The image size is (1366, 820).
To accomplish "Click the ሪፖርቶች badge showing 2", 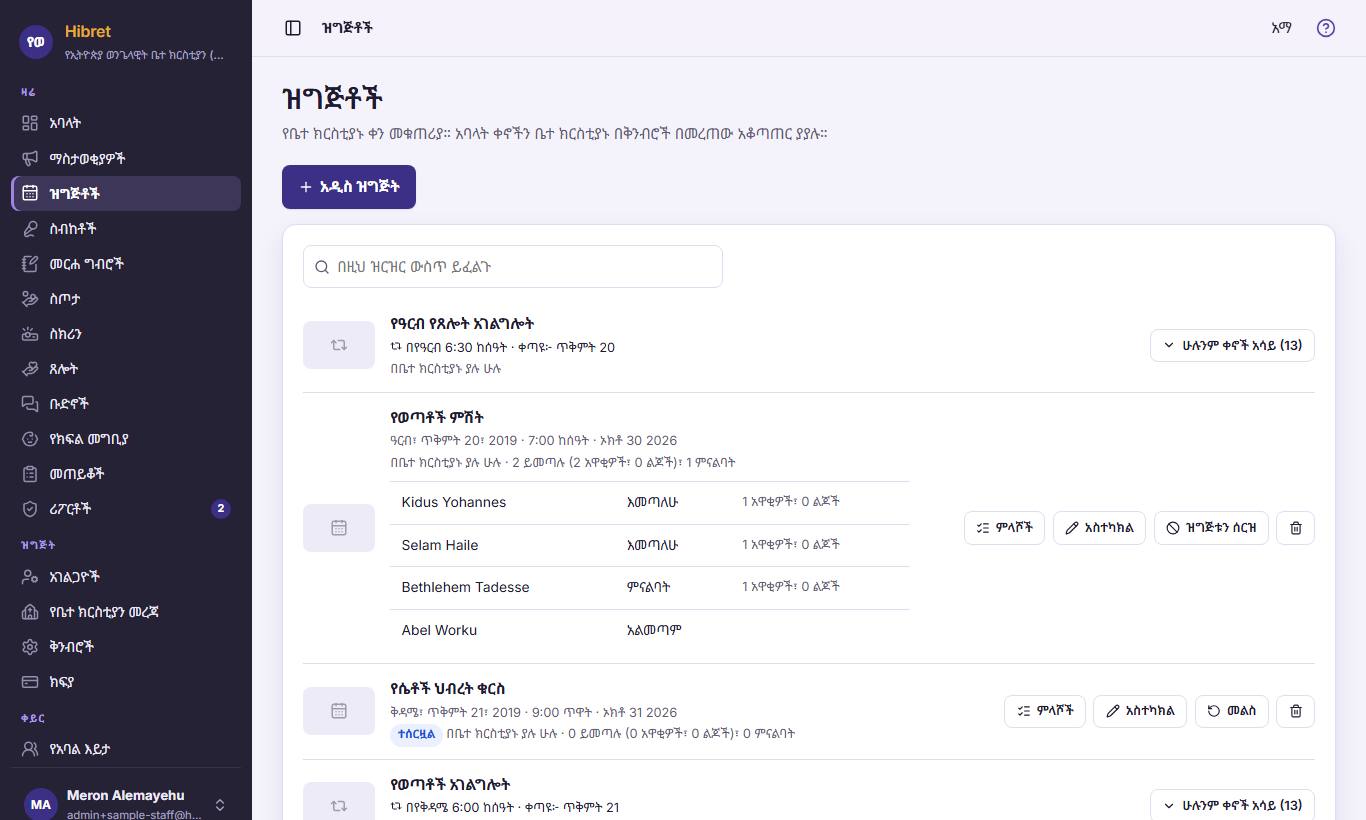I will [221, 508].
